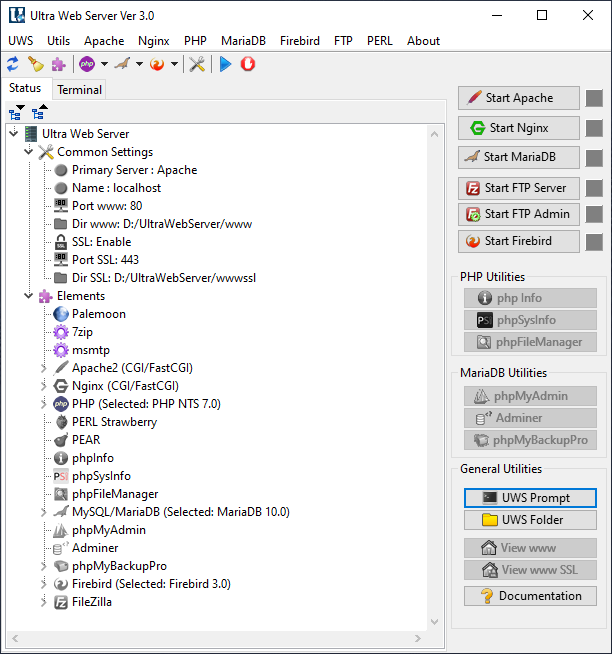Open the Firebird version dropdown arrow in toolbar
Screen dimensions: 612x654
pos(174,64)
